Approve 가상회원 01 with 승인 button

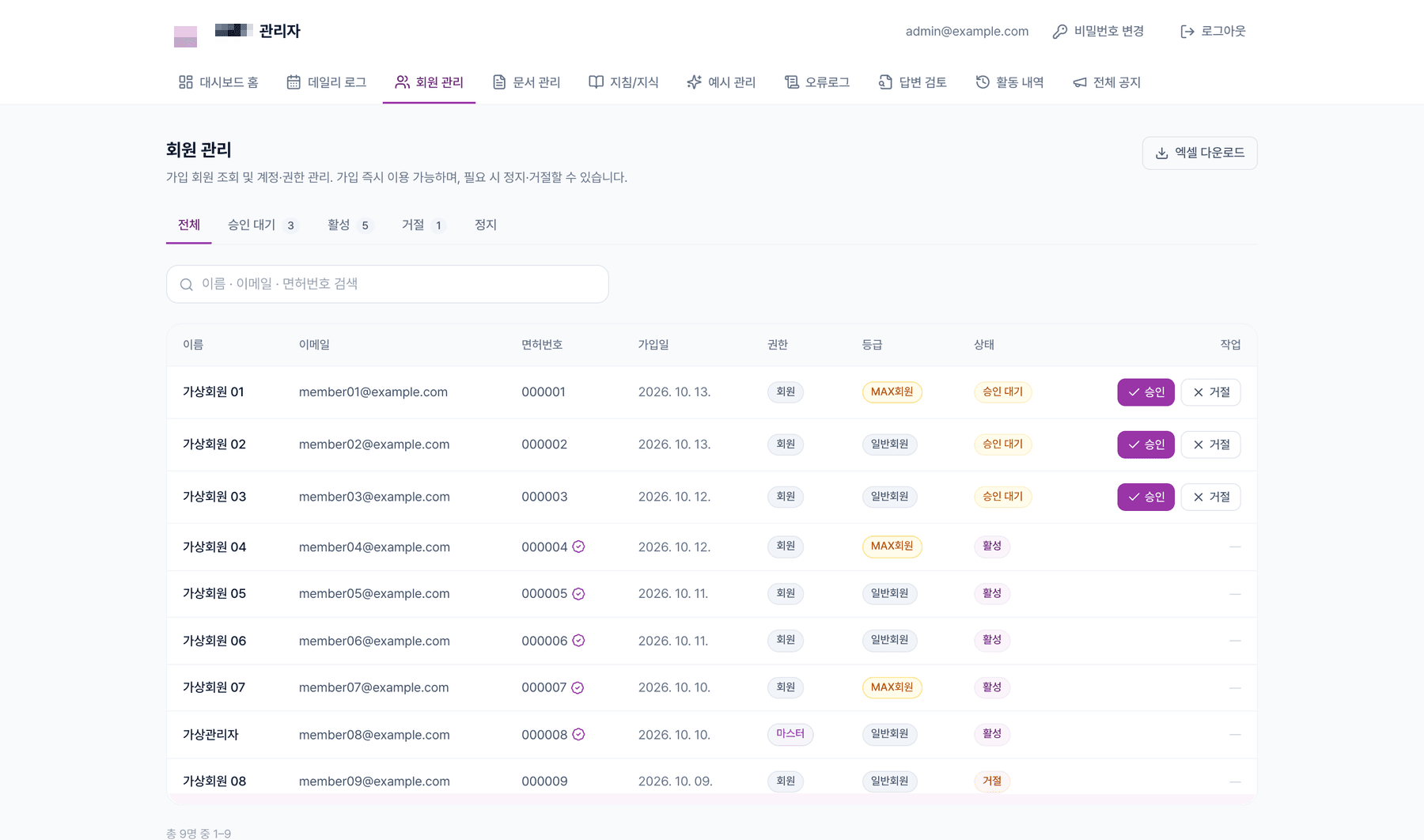pos(1146,392)
